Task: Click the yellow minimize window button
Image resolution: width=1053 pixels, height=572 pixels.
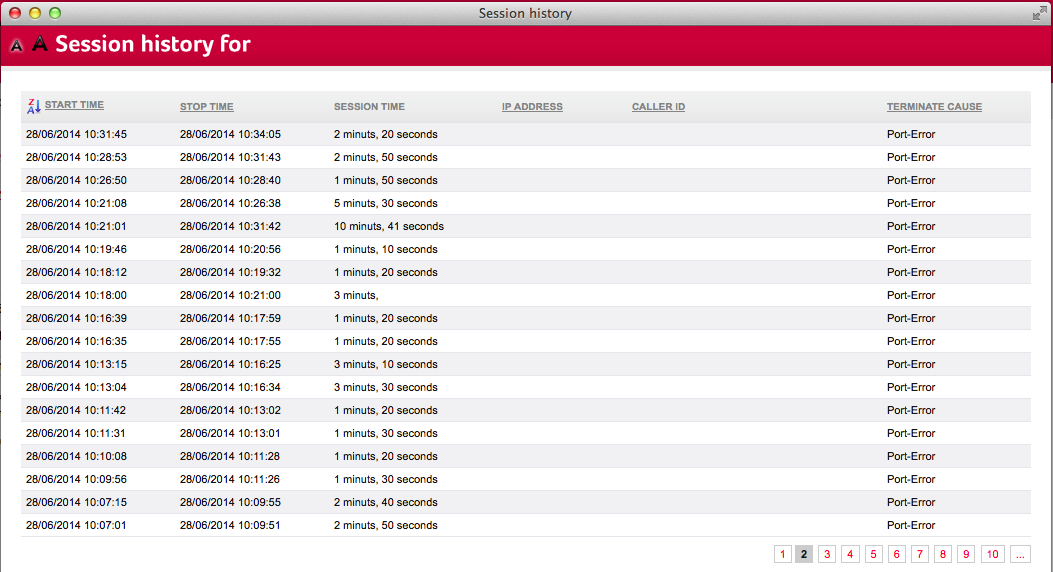Action: point(35,13)
